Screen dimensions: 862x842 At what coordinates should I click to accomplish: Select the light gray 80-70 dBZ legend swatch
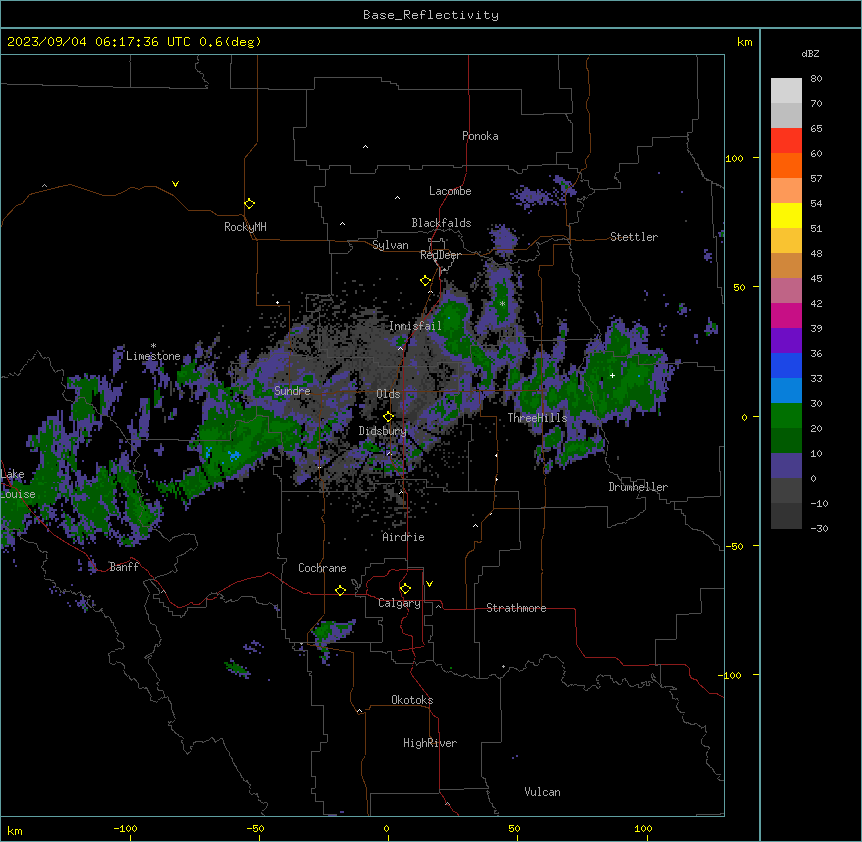click(786, 90)
